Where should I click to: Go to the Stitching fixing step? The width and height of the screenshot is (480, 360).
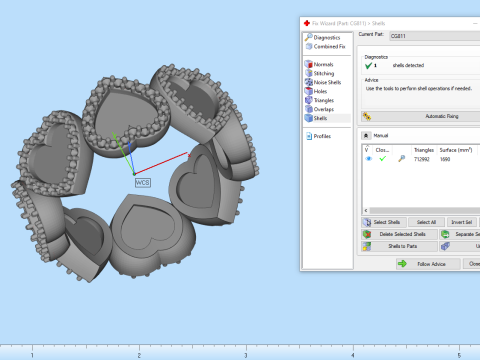click(x=319, y=73)
